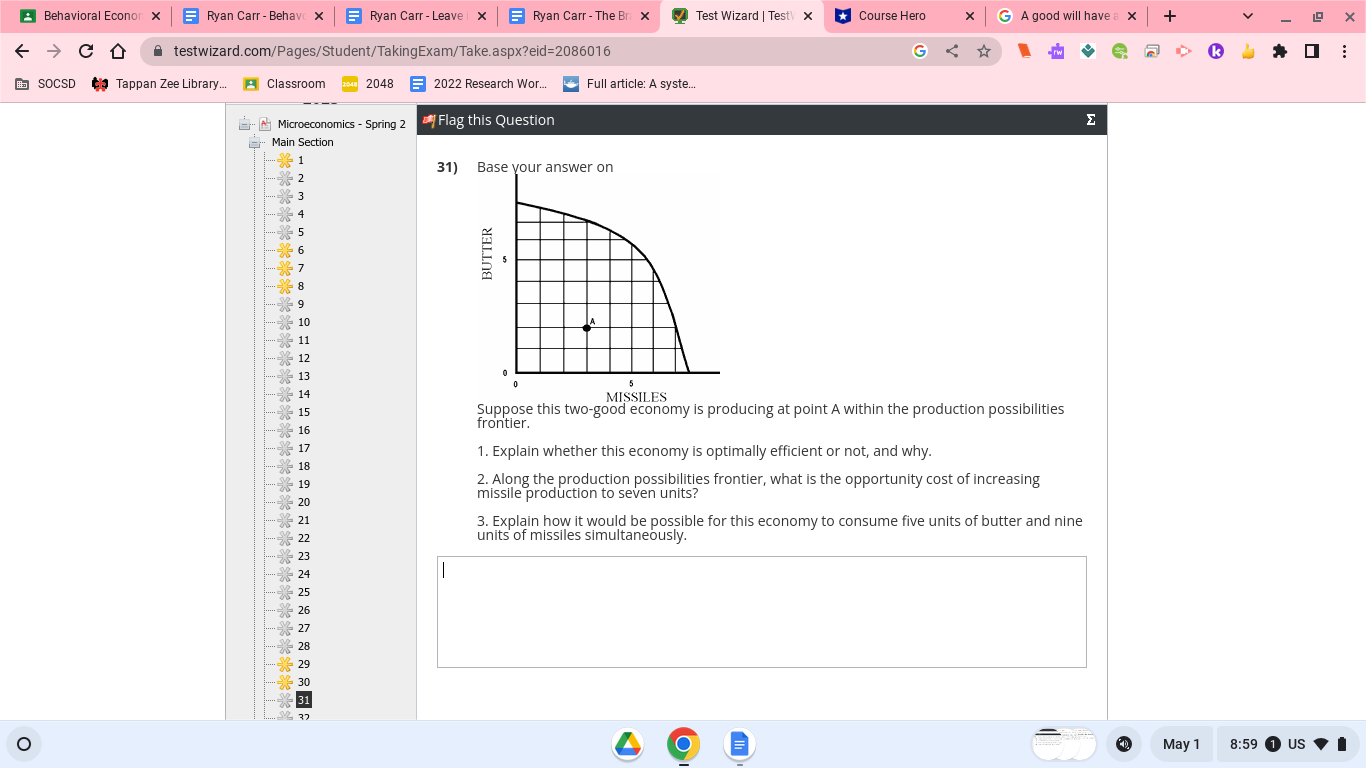Screen dimensions: 1366x768
Task: Open a new browser tab
Action: pyautogui.click(x=1170, y=16)
